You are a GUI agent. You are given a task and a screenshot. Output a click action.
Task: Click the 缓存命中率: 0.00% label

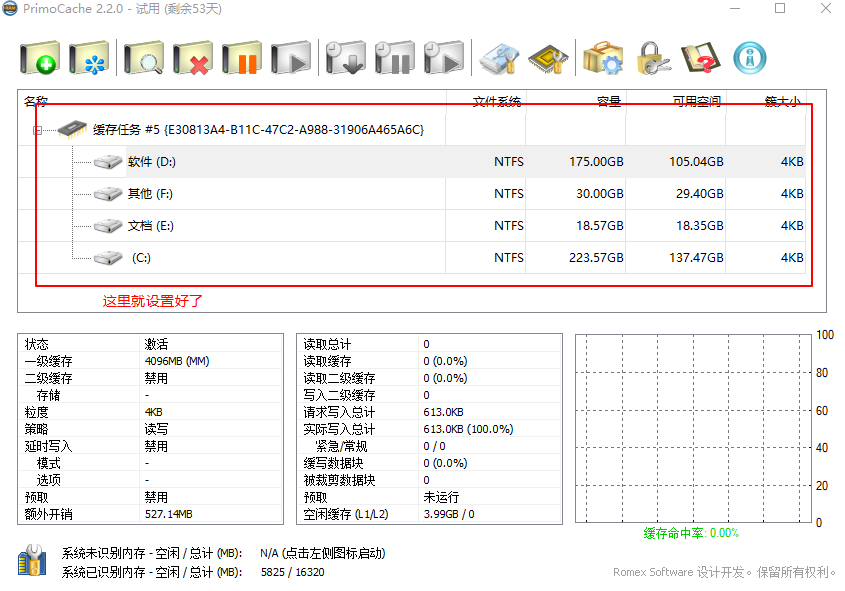point(690,533)
